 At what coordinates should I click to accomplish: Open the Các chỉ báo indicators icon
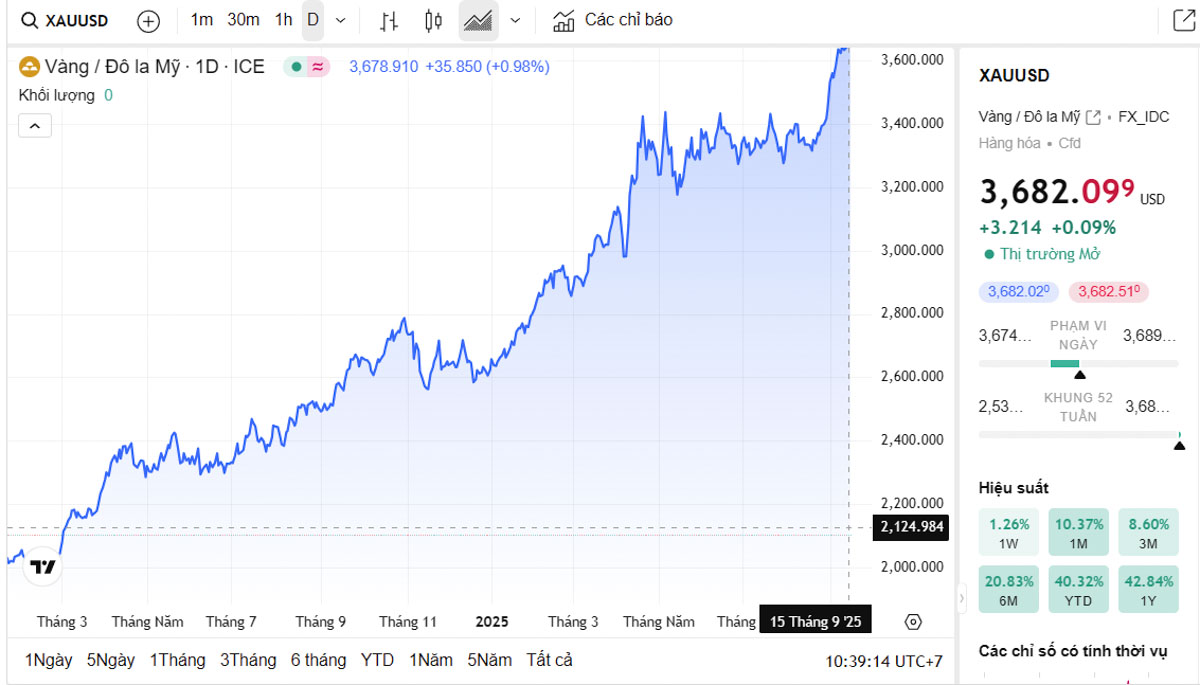(x=564, y=20)
